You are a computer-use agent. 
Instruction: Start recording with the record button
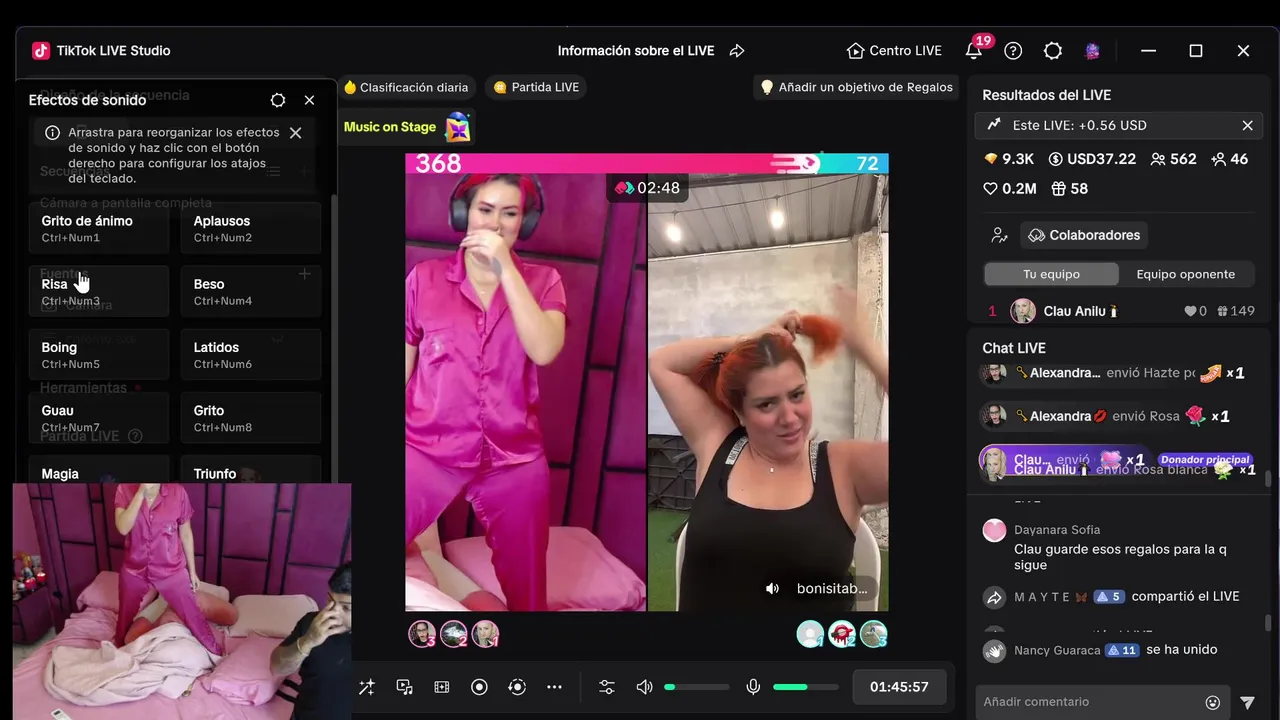pyautogui.click(x=479, y=687)
